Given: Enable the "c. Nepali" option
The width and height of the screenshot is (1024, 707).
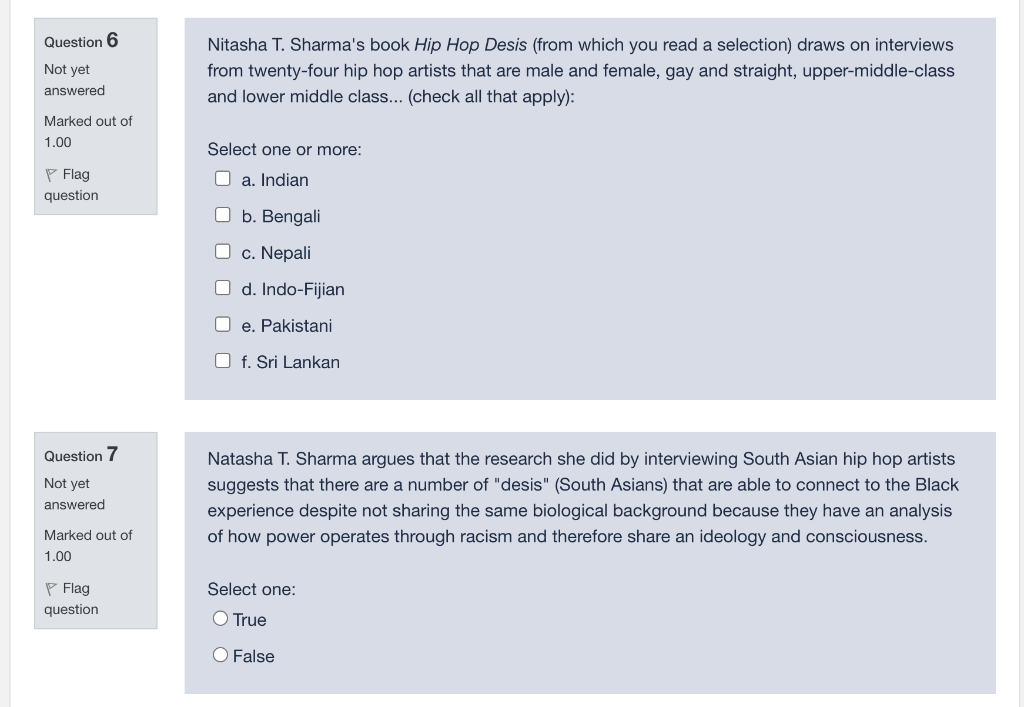Looking at the screenshot, I should 222,251.
